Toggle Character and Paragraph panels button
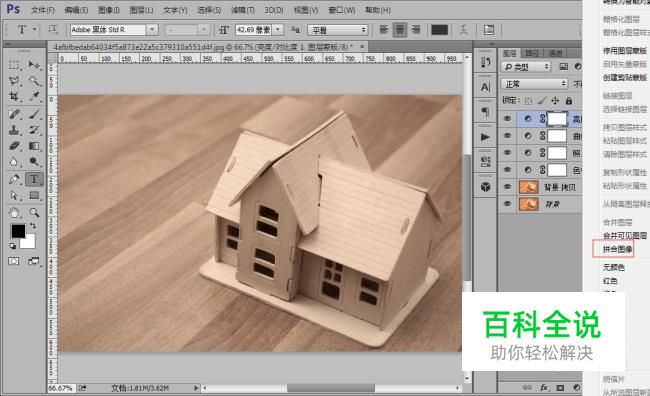The width and height of the screenshot is (650, 396). tap(489, 29)
